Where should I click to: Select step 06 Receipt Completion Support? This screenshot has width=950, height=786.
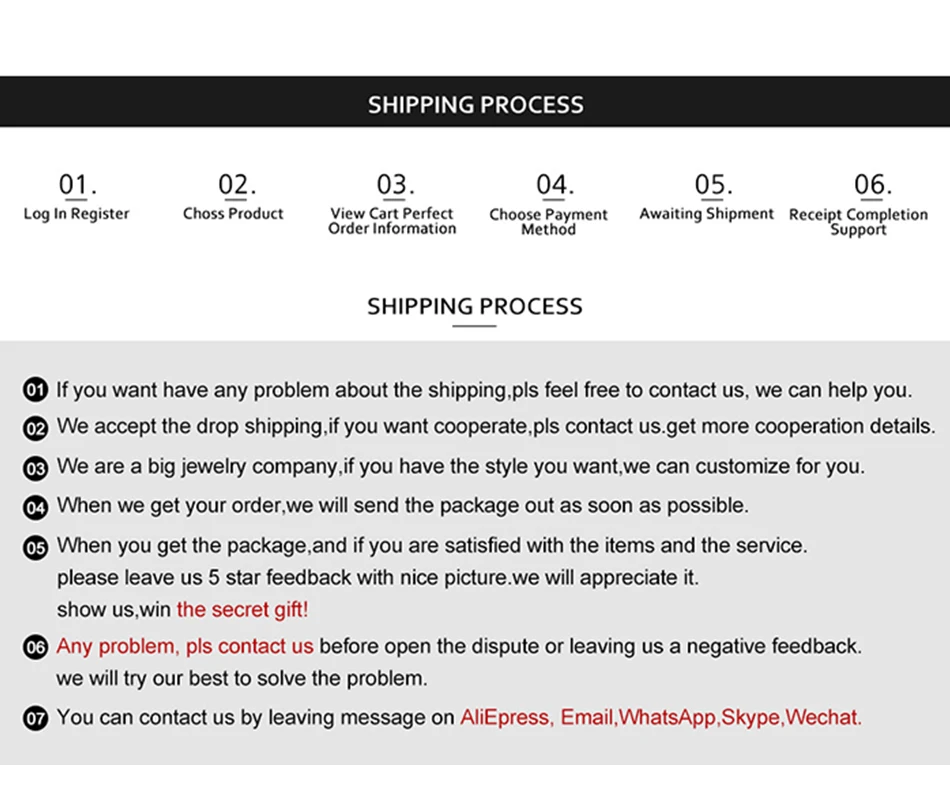pos(859,205)
